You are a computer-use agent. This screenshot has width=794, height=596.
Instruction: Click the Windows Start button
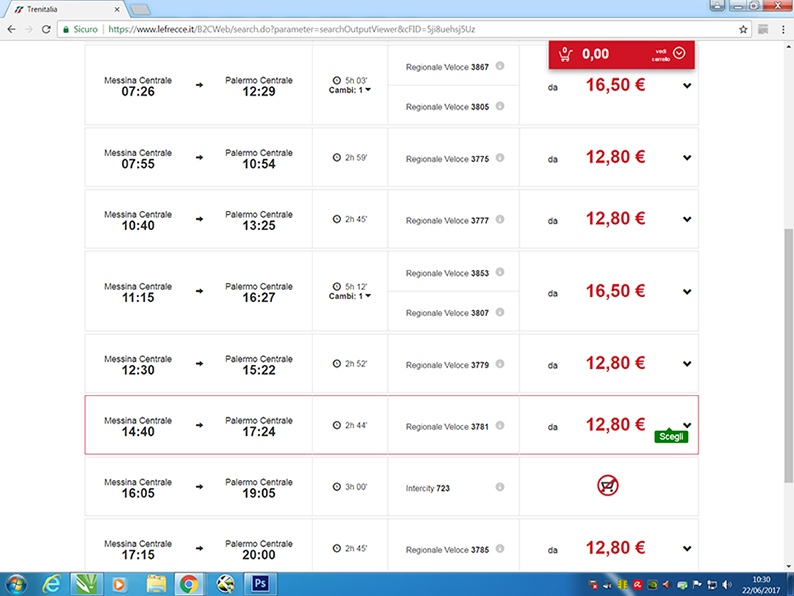pos(17,583)
